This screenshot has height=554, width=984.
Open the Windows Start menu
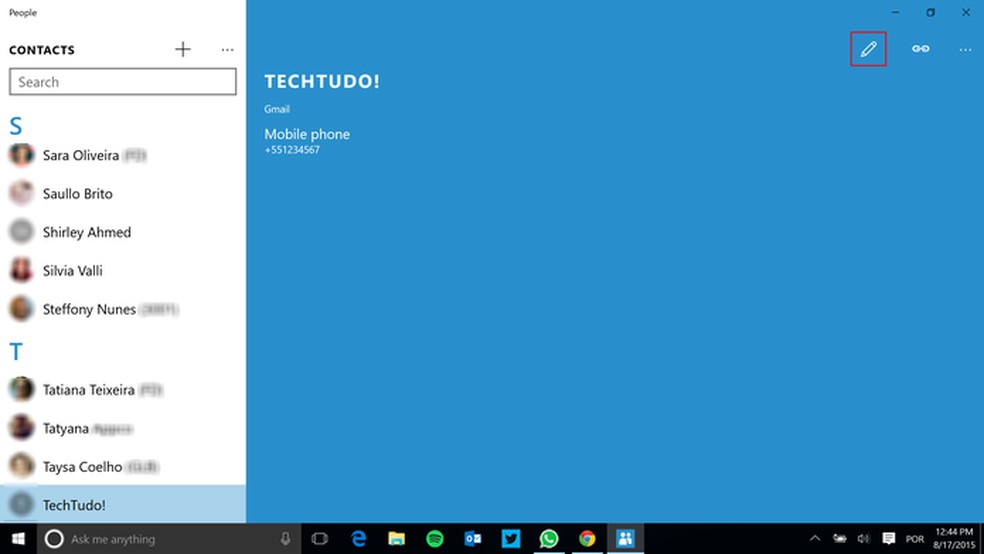click(x=18, y=539)
